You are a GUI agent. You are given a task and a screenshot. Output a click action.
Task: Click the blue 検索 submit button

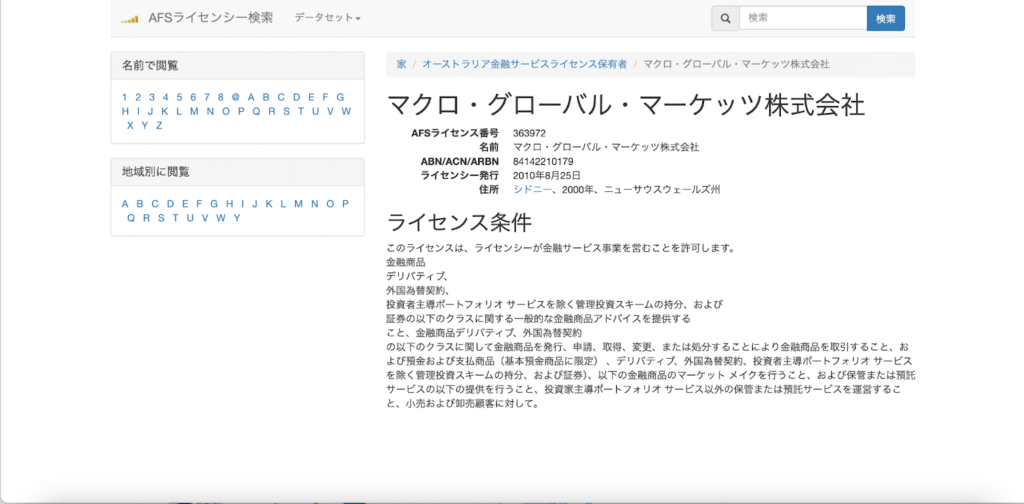(886, 18)
